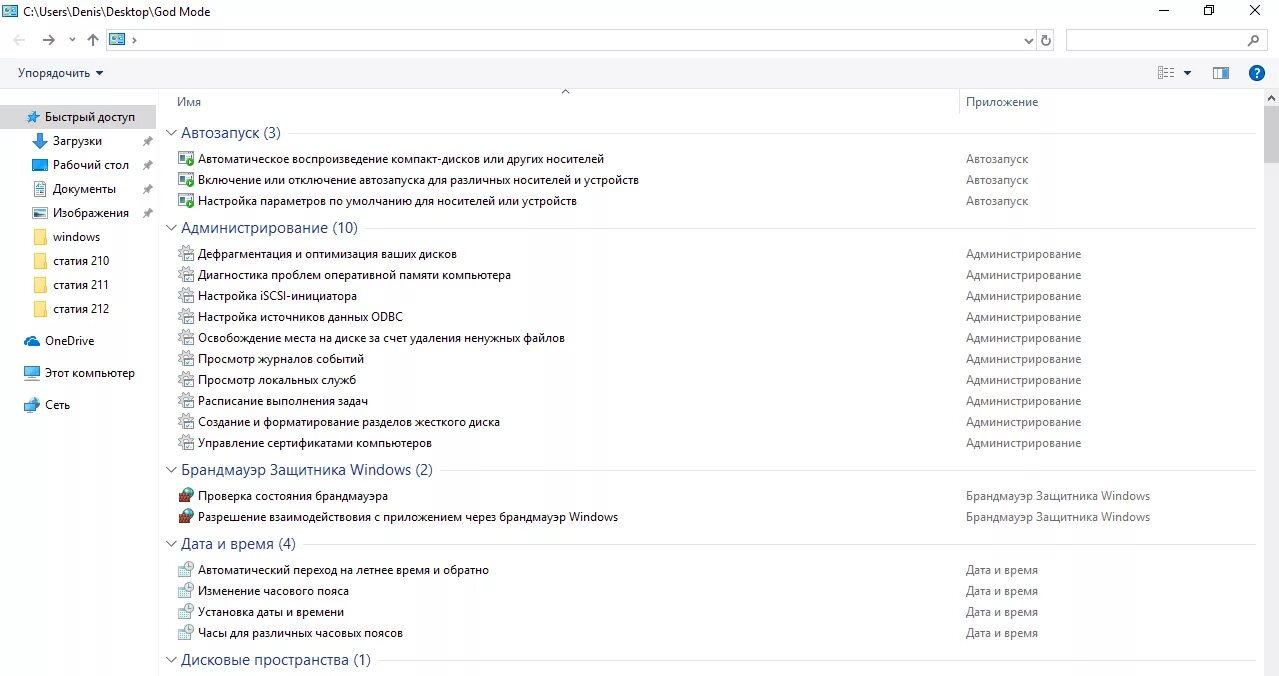The image size is (1279, 676).
Task: Open the view options dropdown arrow
Action: click(x=1188, y=73)
